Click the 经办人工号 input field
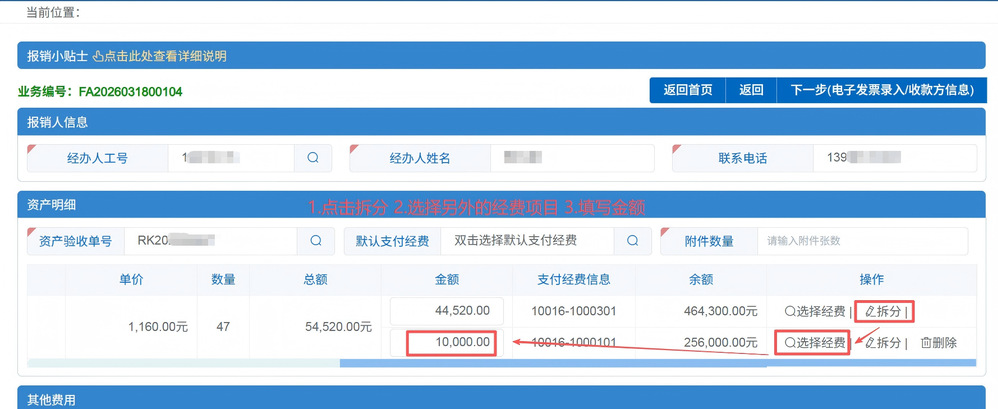998x409 pixels. click(x=230, y=158)
